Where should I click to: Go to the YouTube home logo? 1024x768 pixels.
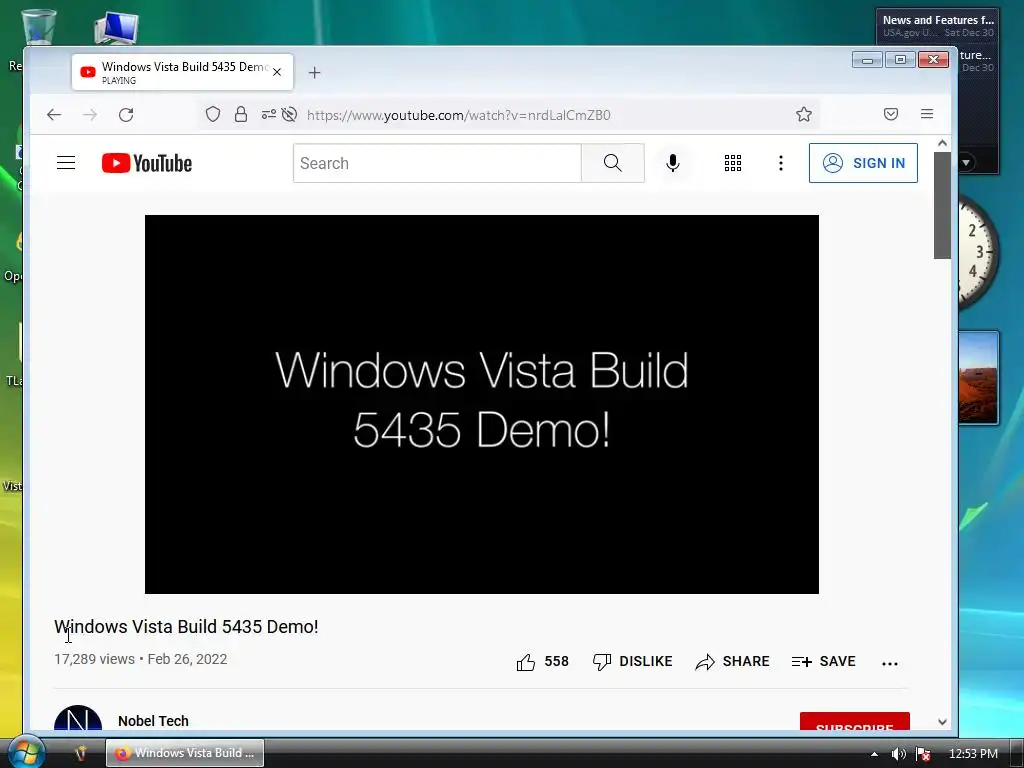pyautogui.click(x=147, y=163)
